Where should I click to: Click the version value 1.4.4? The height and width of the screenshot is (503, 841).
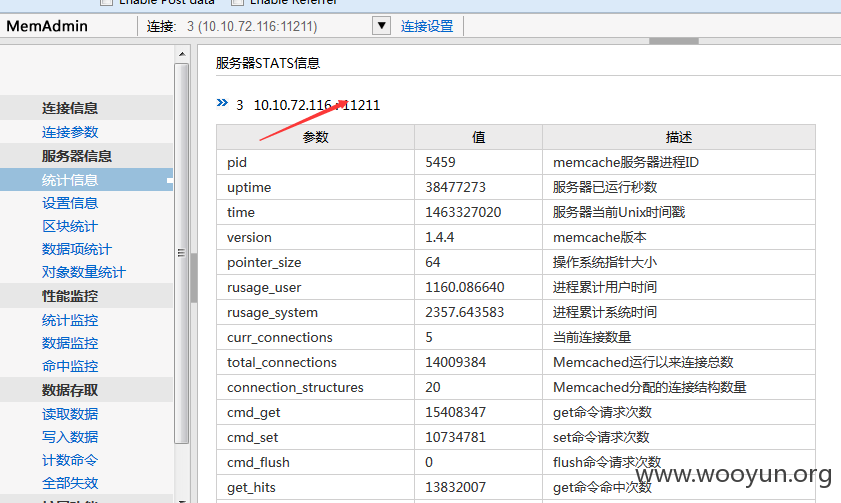(439, 237)
